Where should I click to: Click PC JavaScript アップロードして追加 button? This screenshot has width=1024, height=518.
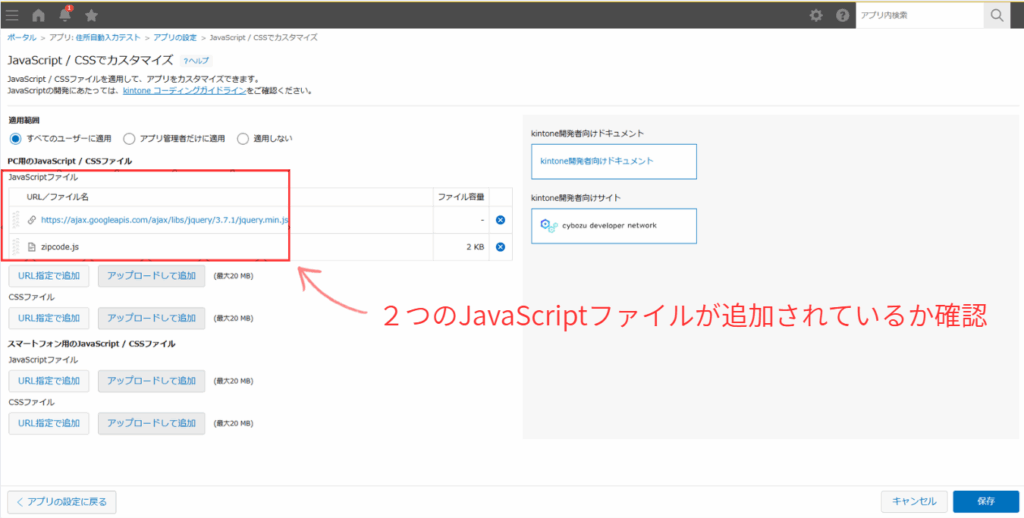(x=152, y=276)
